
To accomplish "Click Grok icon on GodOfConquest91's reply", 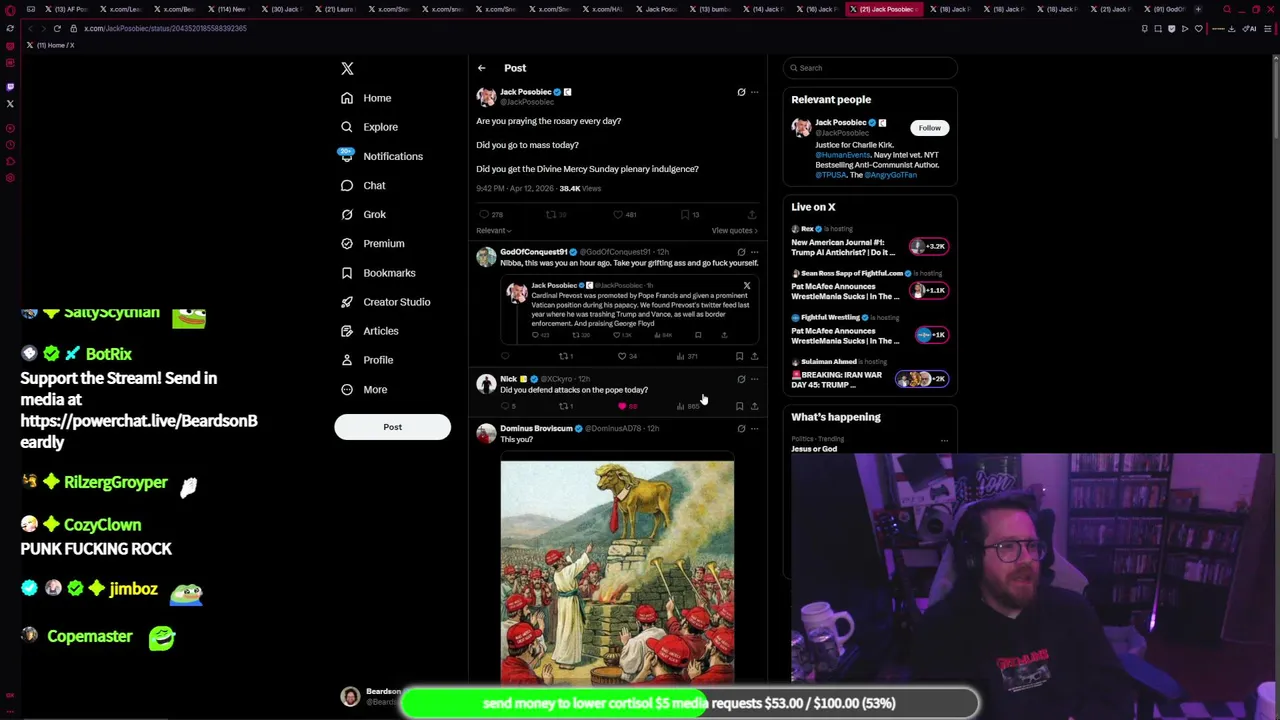I will click(x=741, y=252).
